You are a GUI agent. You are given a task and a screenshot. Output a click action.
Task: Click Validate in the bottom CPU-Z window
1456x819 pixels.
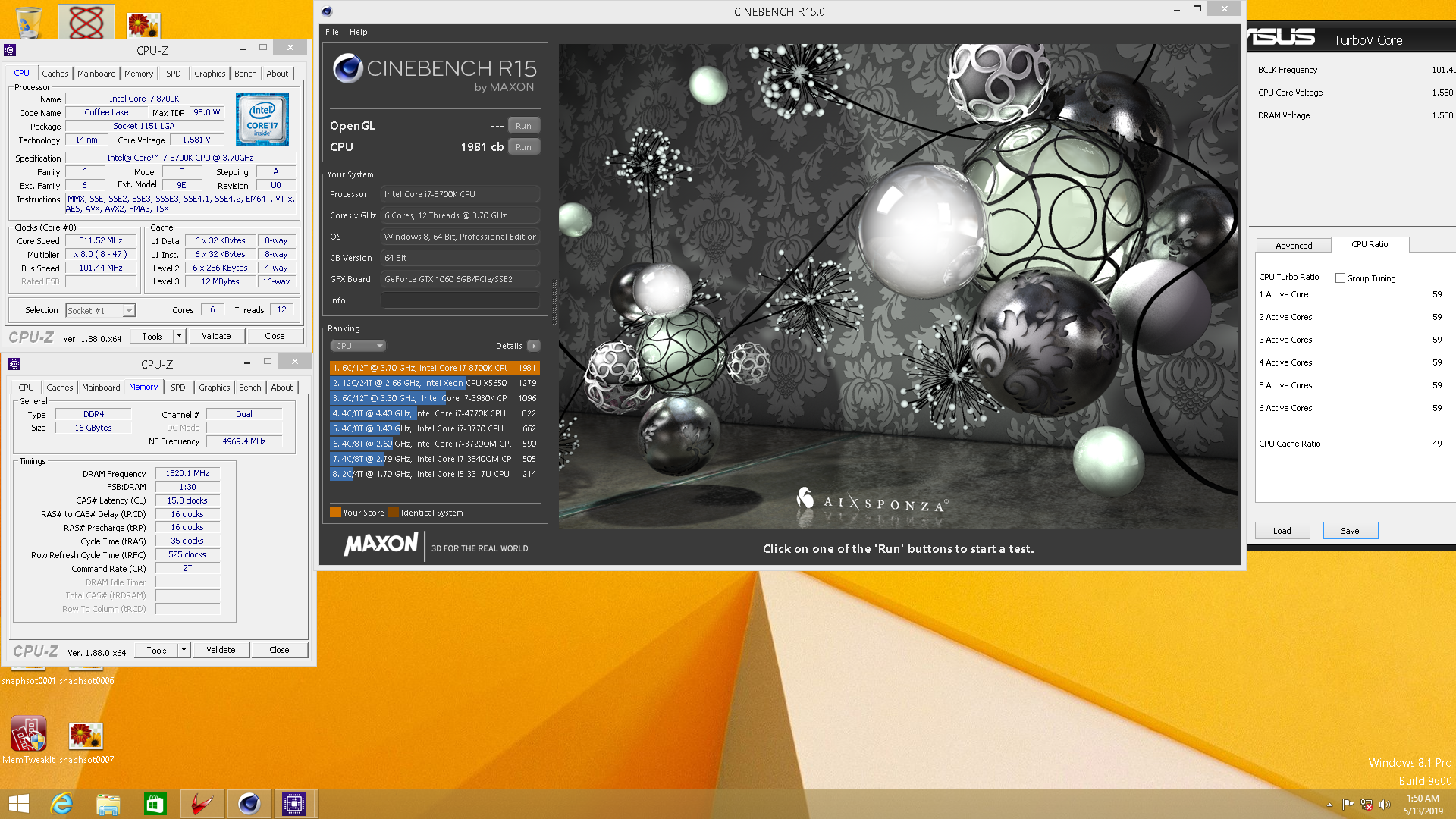click(x=221, y=650)
